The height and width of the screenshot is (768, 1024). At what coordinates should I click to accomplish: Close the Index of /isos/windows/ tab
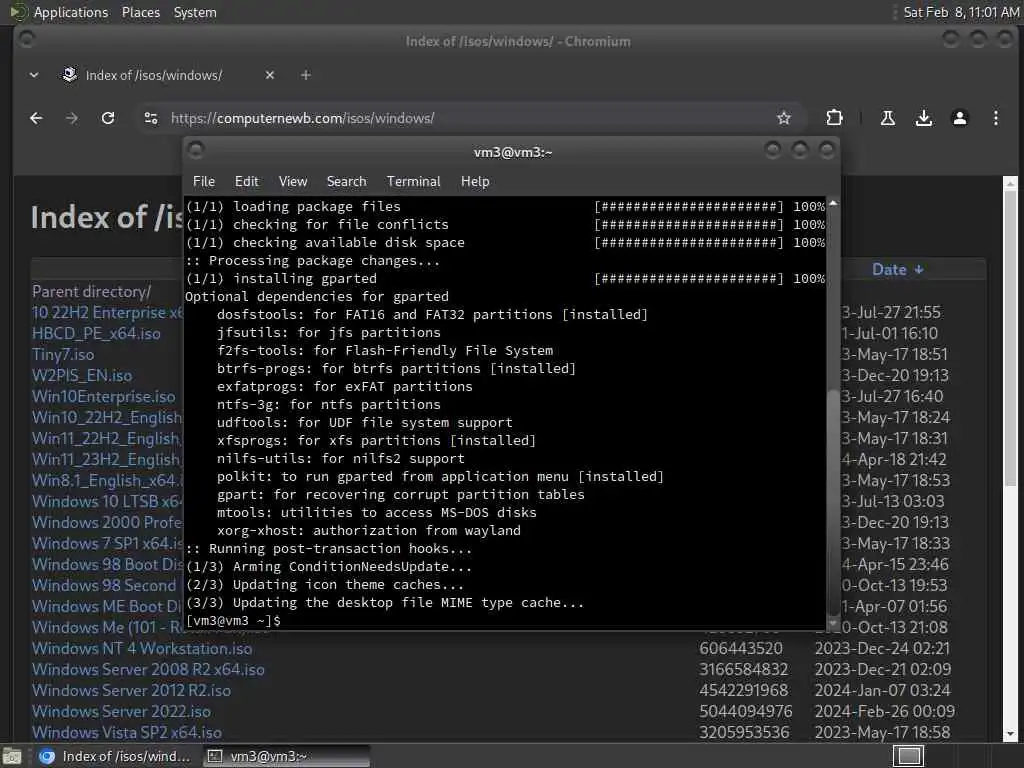coord(270,75)
